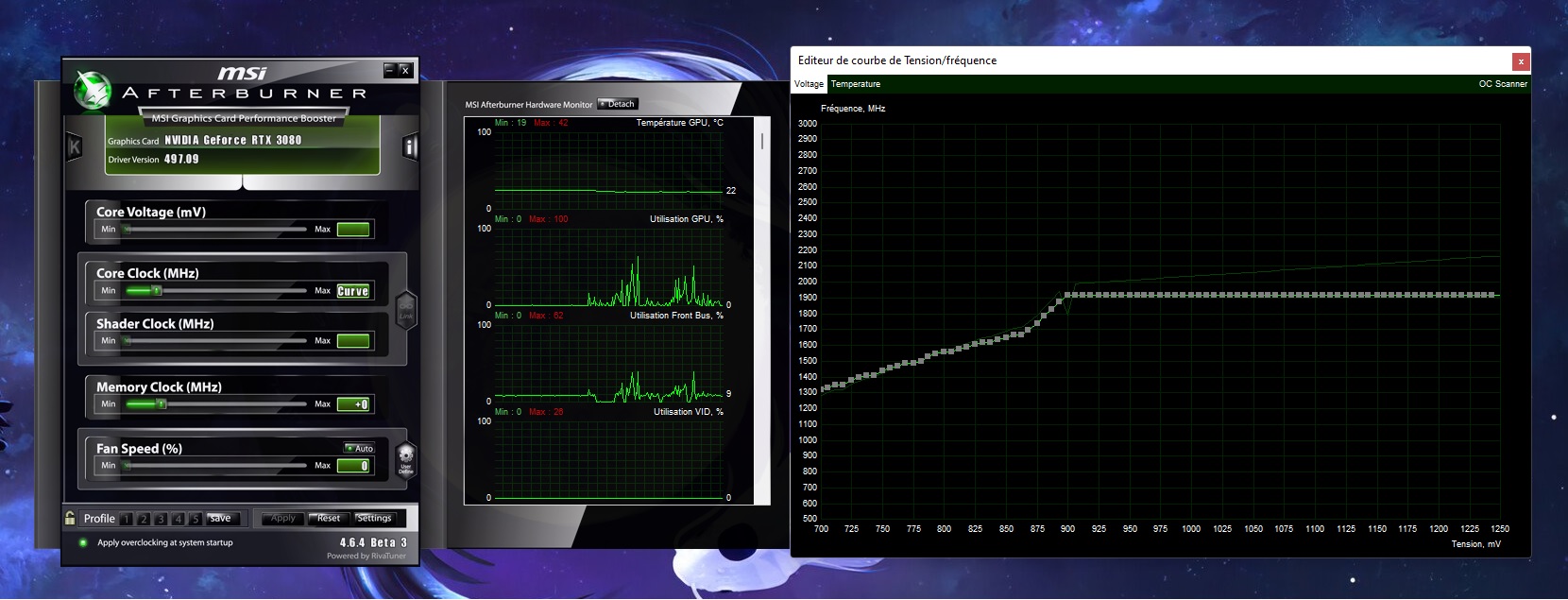This screenshot has height=600, width=1568.
Task: Click the Reset button
Action: tap(329, 518)
